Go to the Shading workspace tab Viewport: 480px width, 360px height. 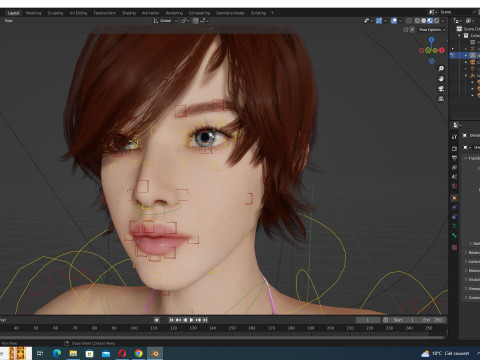click(x=129, y=13)
